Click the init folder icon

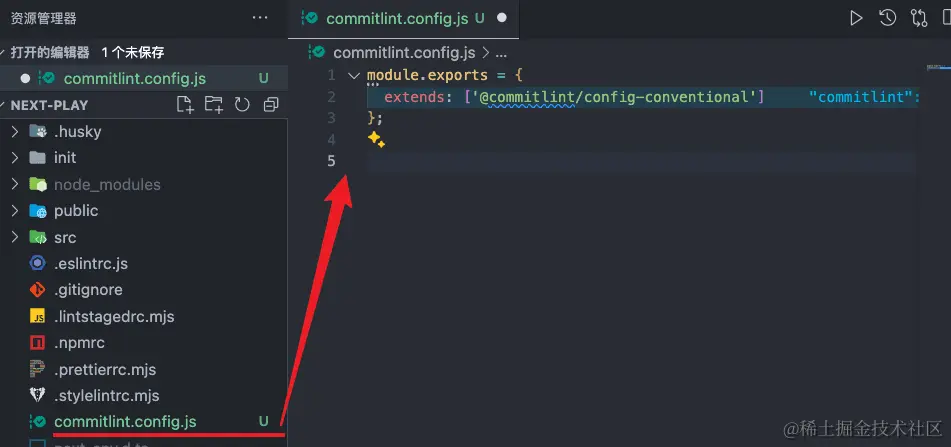38,158
